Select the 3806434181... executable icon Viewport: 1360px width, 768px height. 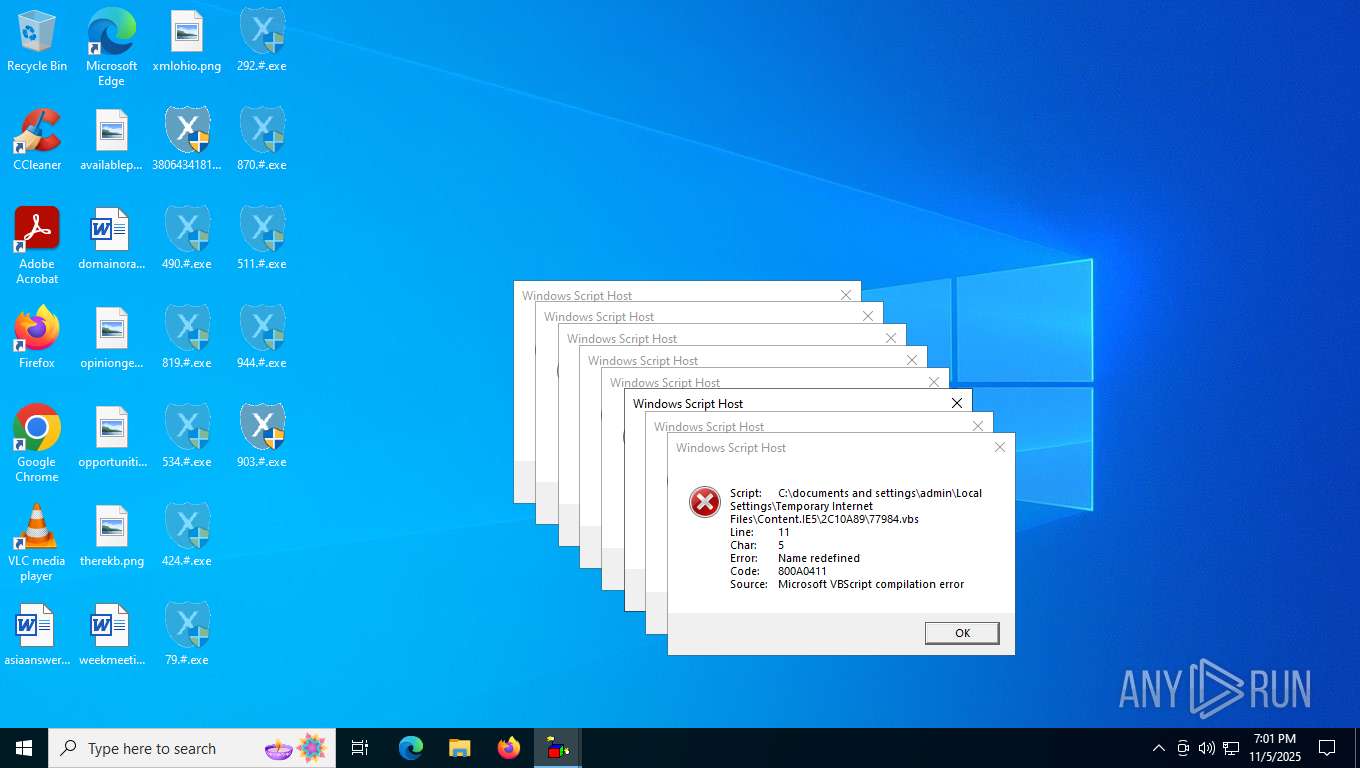(x=187, y=140)
